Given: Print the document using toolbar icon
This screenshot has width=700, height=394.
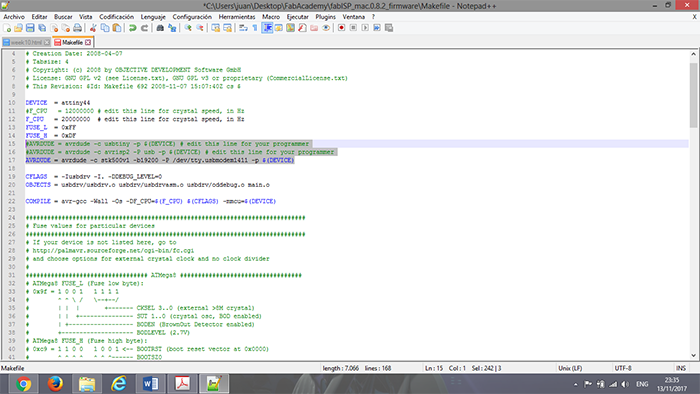Looking at the screenshot, I should click(78, 28).
